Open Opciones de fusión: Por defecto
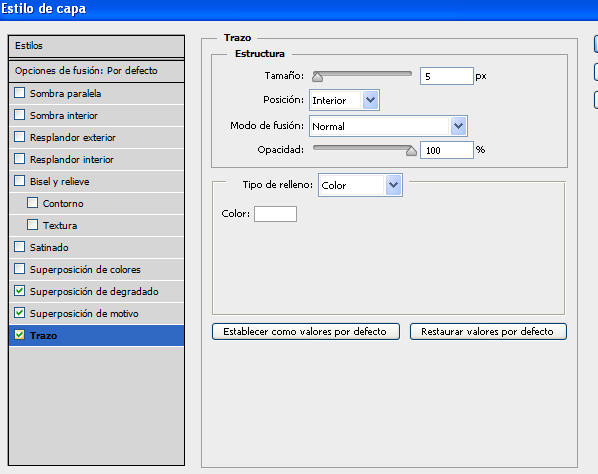 96,71
